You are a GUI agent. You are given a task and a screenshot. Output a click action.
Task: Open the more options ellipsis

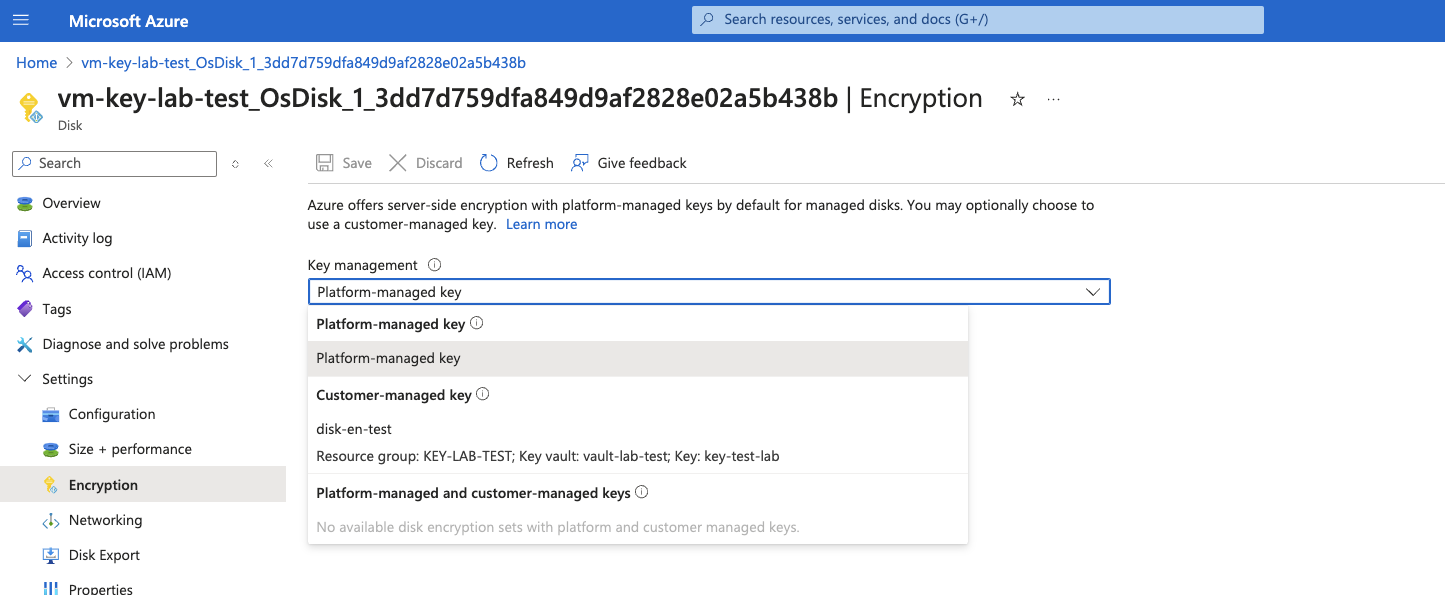pos(1053,99)
